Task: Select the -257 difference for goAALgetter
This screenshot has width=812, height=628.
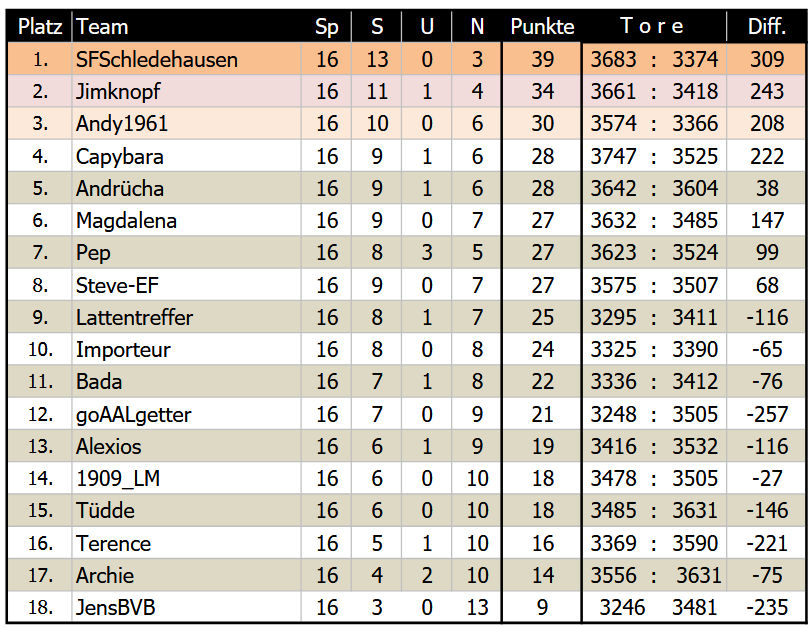Action: point(767,415)
